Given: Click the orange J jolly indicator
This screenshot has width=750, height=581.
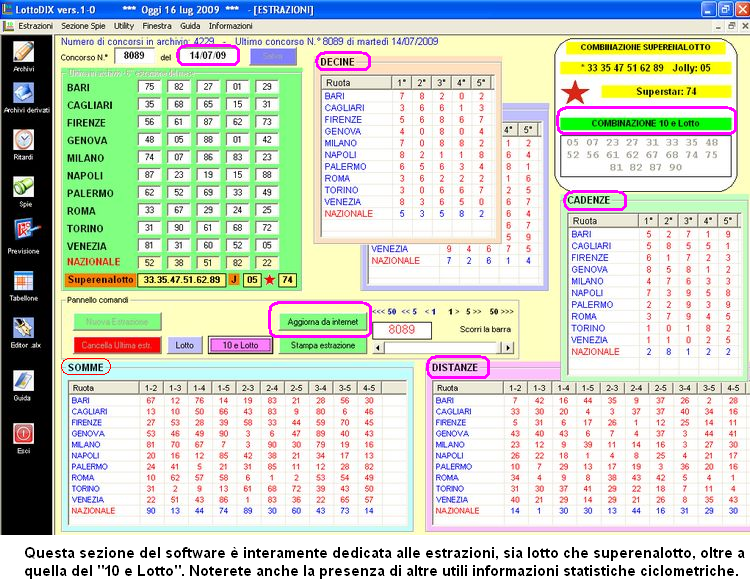Looking at the screenshot, I should coord(234,280).
